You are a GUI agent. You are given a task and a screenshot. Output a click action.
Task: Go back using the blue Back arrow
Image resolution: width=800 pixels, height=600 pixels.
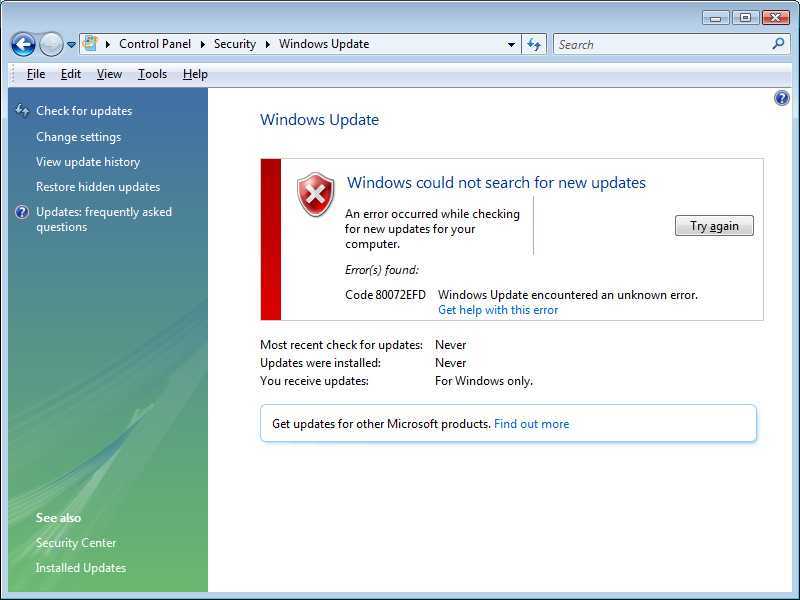pyautogui.click(x=23, y=44)
